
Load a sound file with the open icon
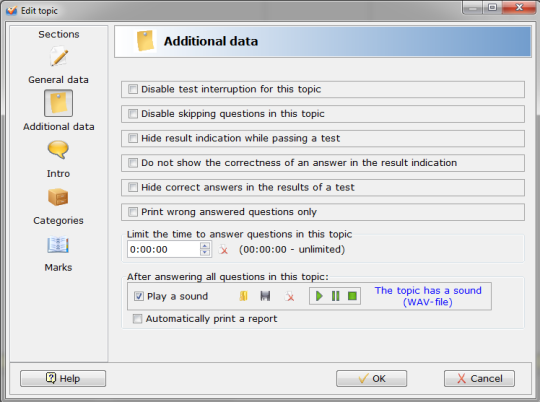[x=243, y=296]
